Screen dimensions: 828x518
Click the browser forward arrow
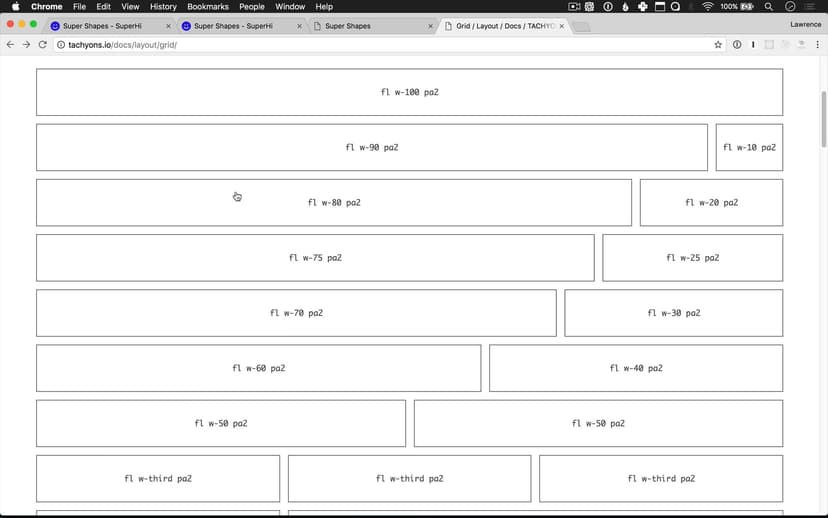pyautogui.click(x=26, y=45)
